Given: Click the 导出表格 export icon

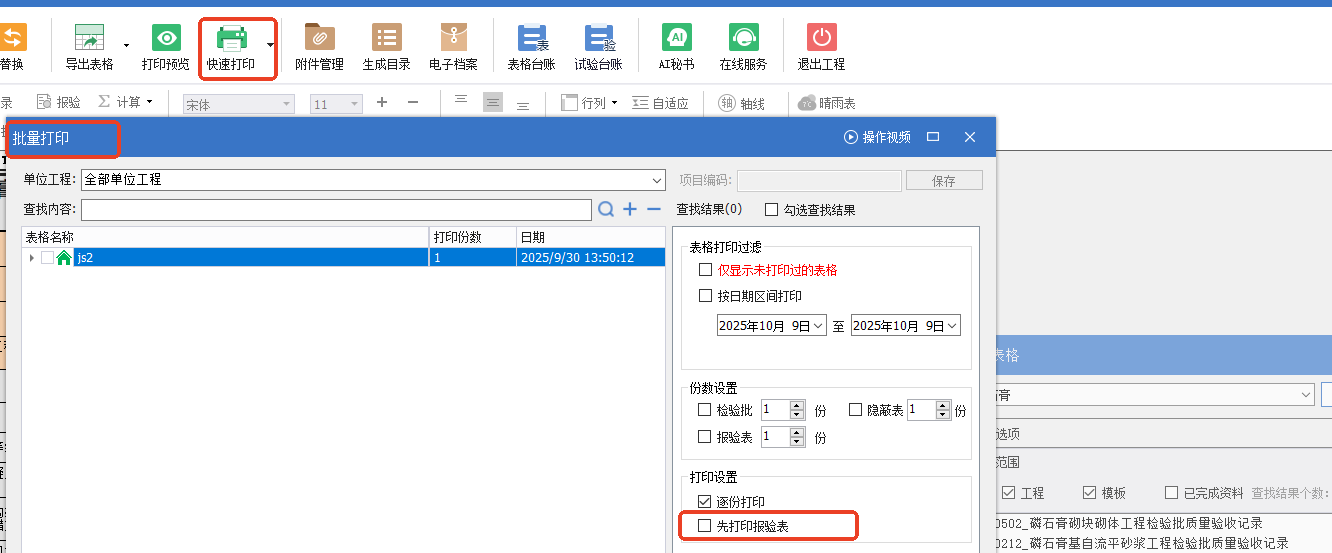Looking at the screenshot, I should 90,39.
